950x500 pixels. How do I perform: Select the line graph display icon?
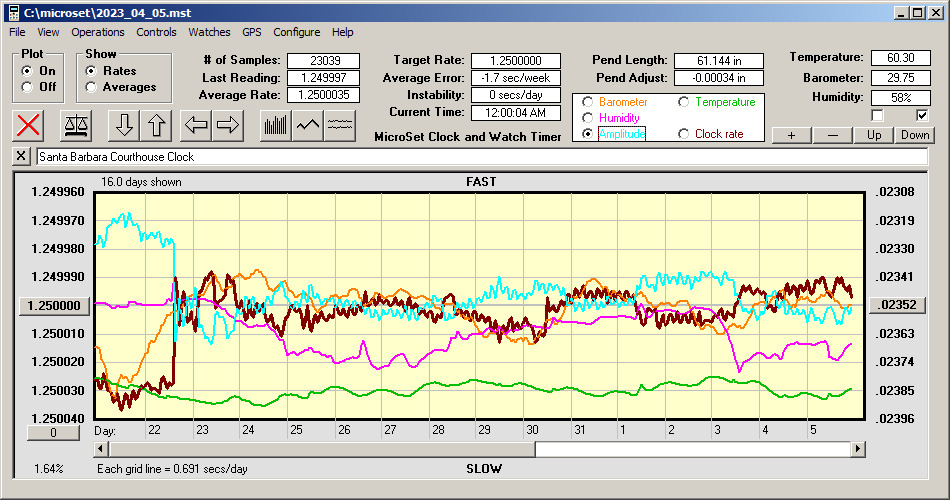click(x=308, y=125)
